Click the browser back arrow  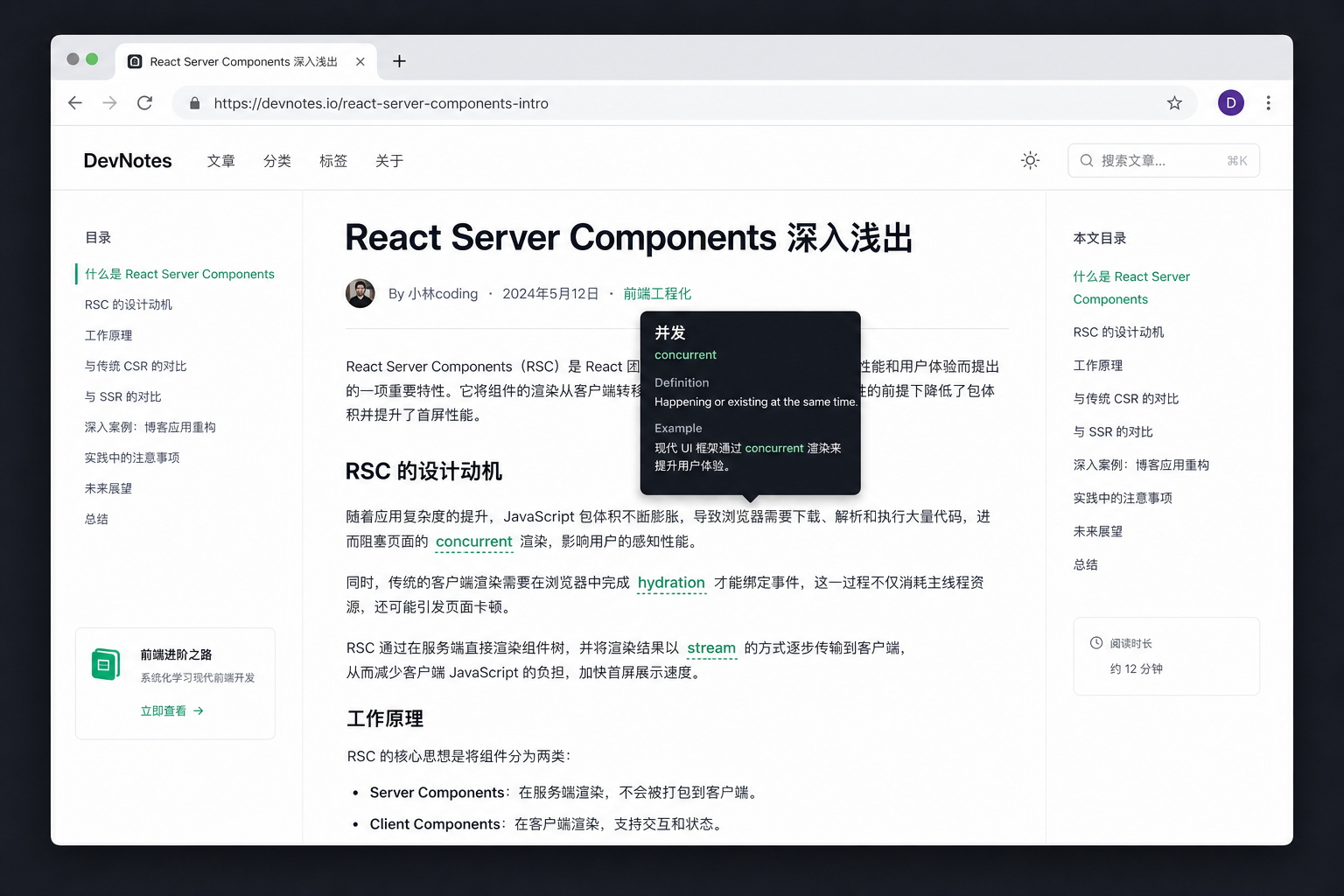click(75, 103)
